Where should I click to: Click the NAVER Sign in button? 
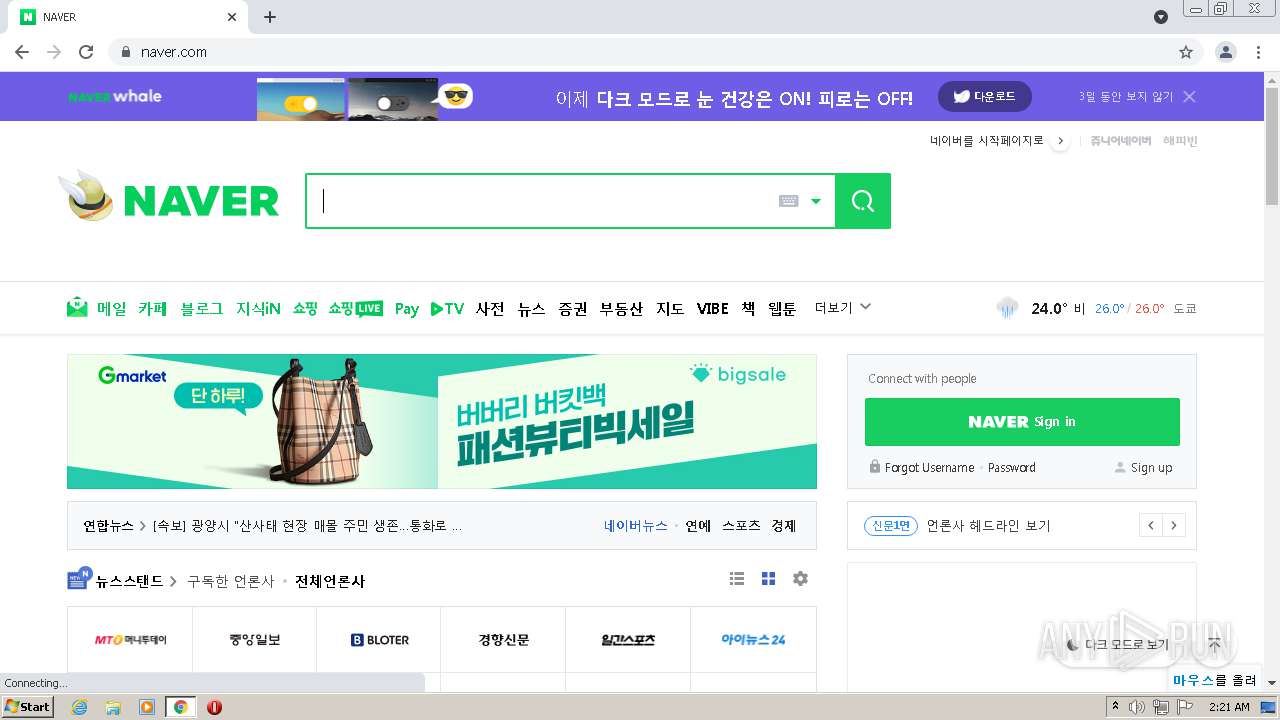(1022, 422)
